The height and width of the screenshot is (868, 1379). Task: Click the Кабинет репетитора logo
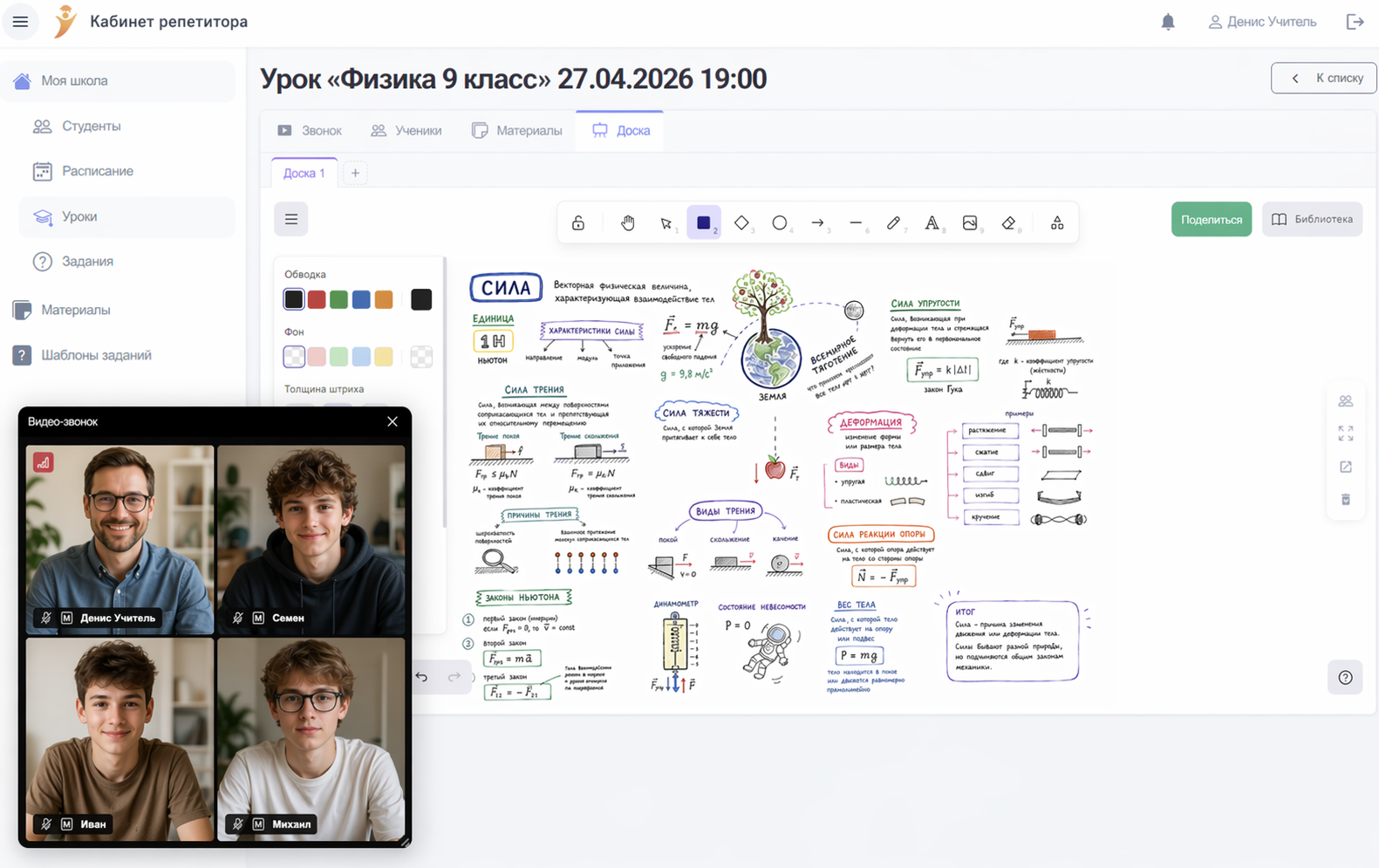(151, 21)
